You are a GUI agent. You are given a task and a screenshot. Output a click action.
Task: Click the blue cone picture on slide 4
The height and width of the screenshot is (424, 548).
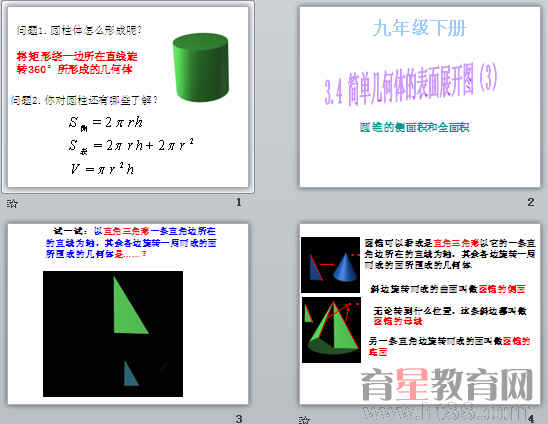pyautogui.click(x=330, y=265)
